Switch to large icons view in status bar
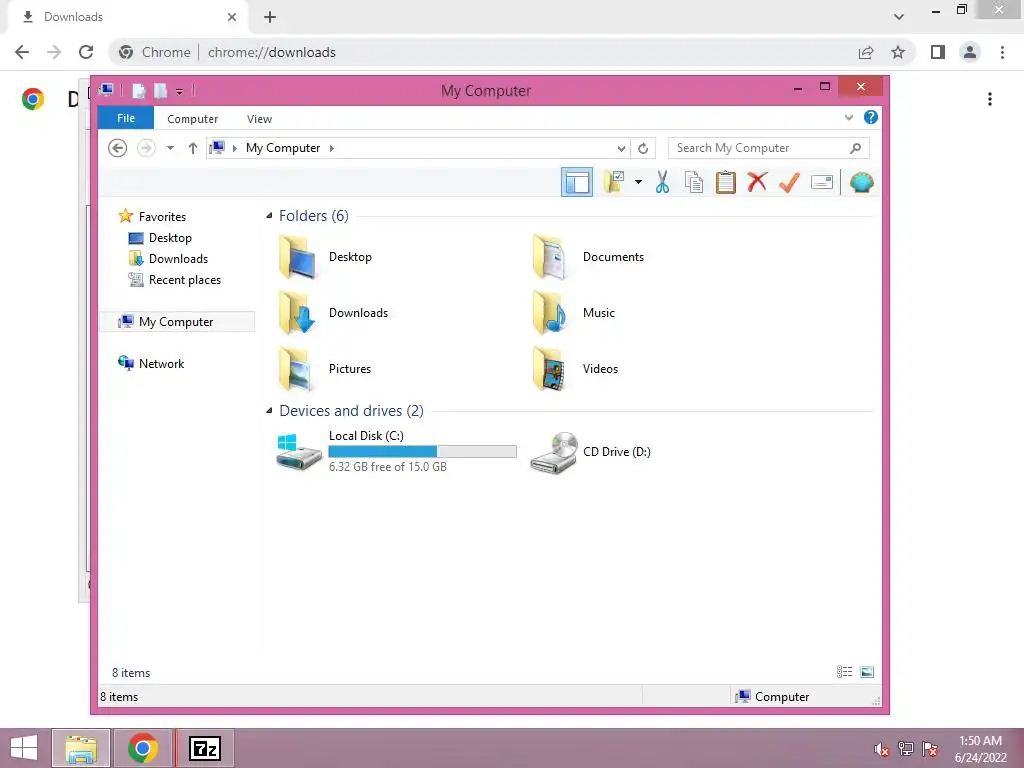The image size is (1024, 768). (x=867, y=672)
